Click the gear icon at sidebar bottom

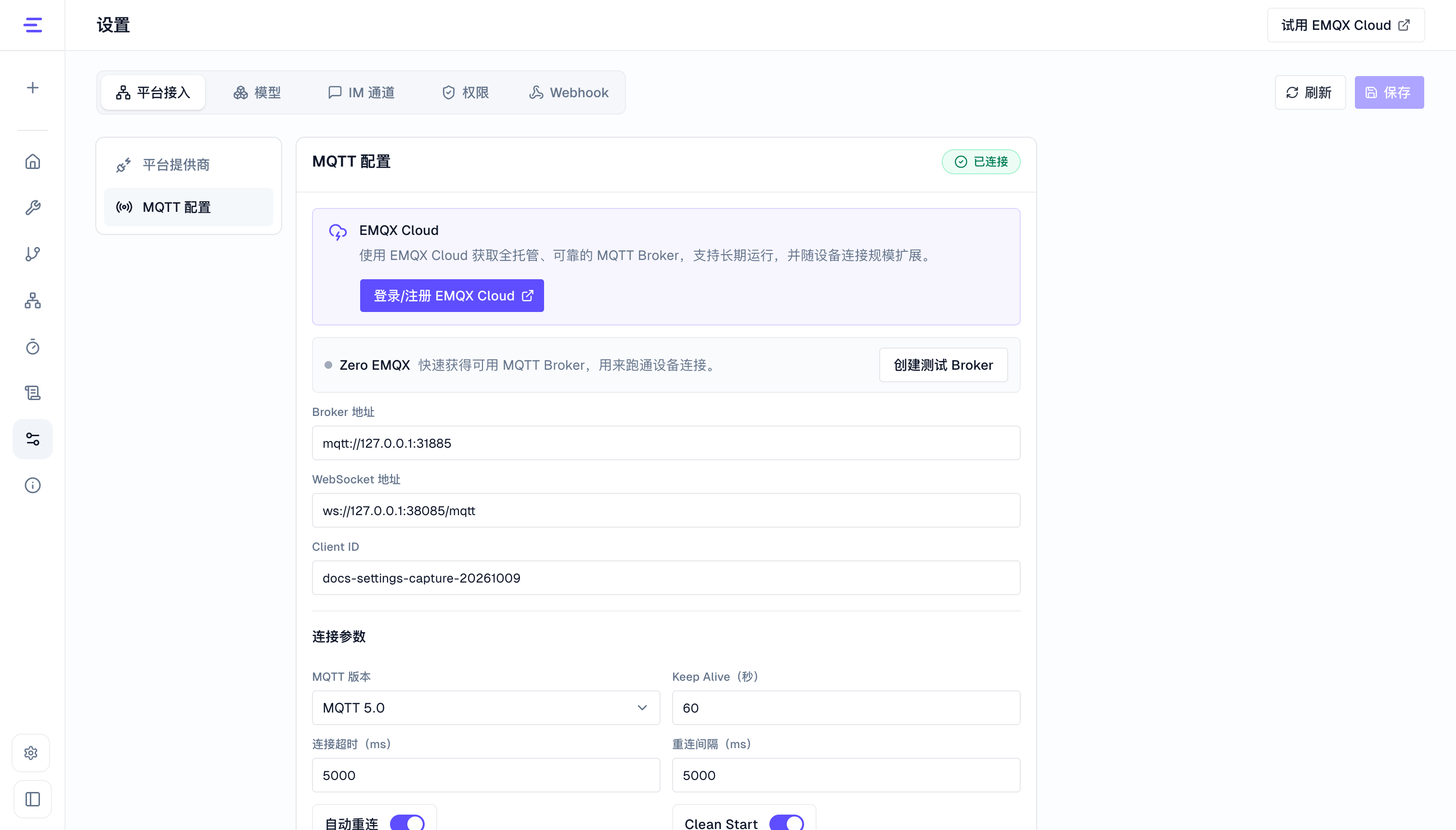pos(31,753)
